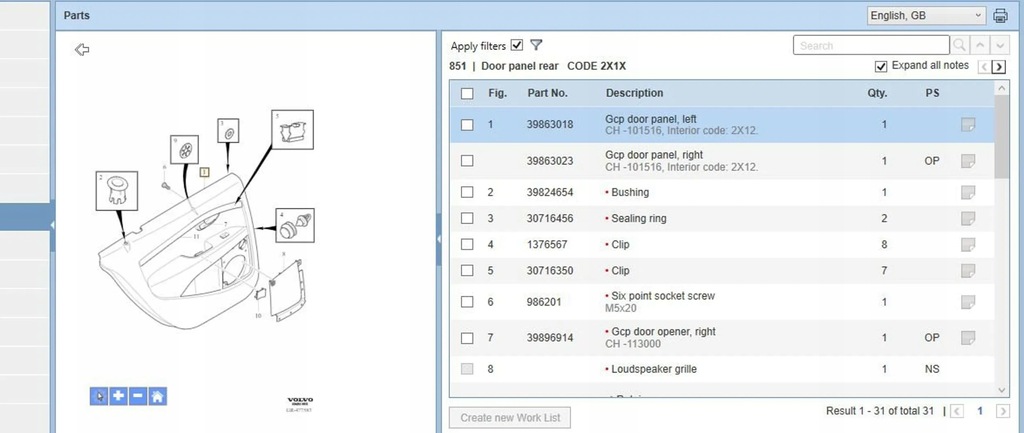The height and width of the screenshot is (433, 1024).
Task: Click the print icon
Action: (1000, 15)
